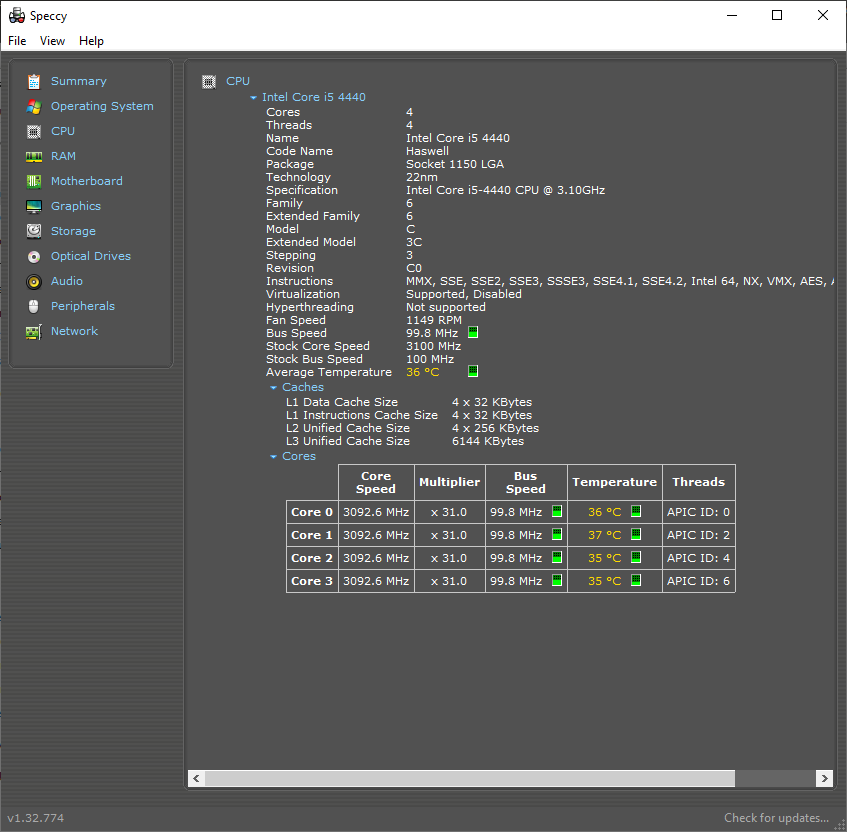Click the Multiplier column header
Viewport: 847px width, 832px height.
tap(449, 482)
